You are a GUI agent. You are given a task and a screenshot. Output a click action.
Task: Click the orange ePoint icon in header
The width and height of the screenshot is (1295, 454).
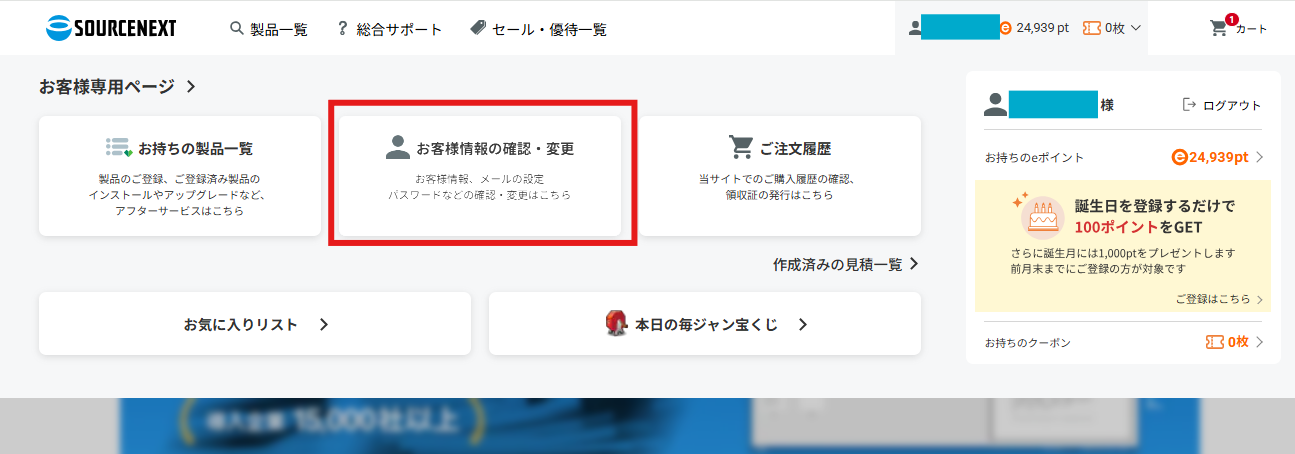click(x=1006, y=29)
